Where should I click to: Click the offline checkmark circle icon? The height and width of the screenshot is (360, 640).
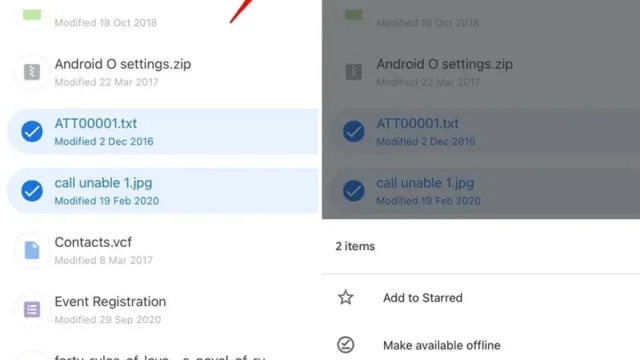(x=346, y=345)
